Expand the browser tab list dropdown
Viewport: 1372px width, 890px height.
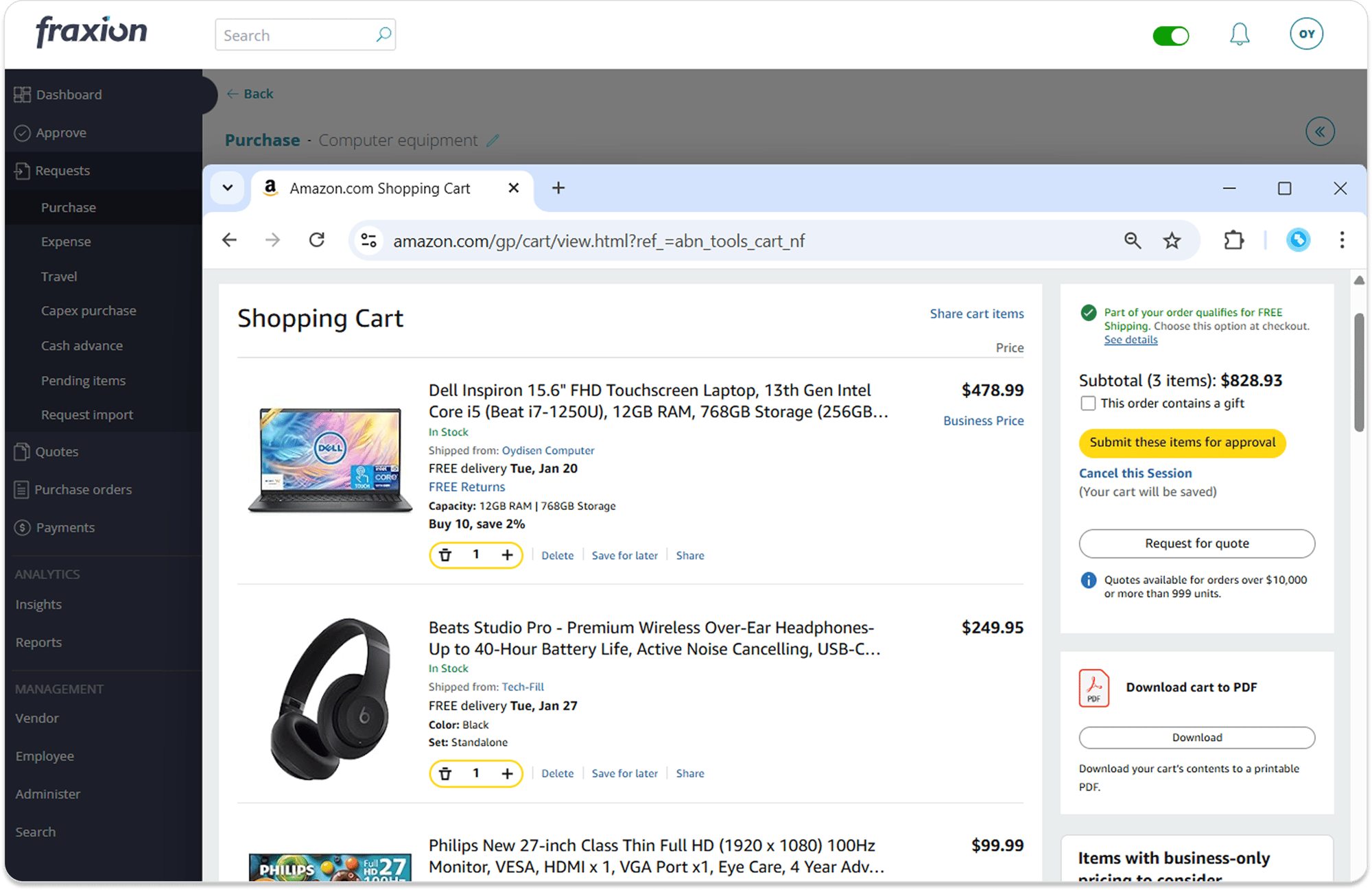(x=228, y=188)
